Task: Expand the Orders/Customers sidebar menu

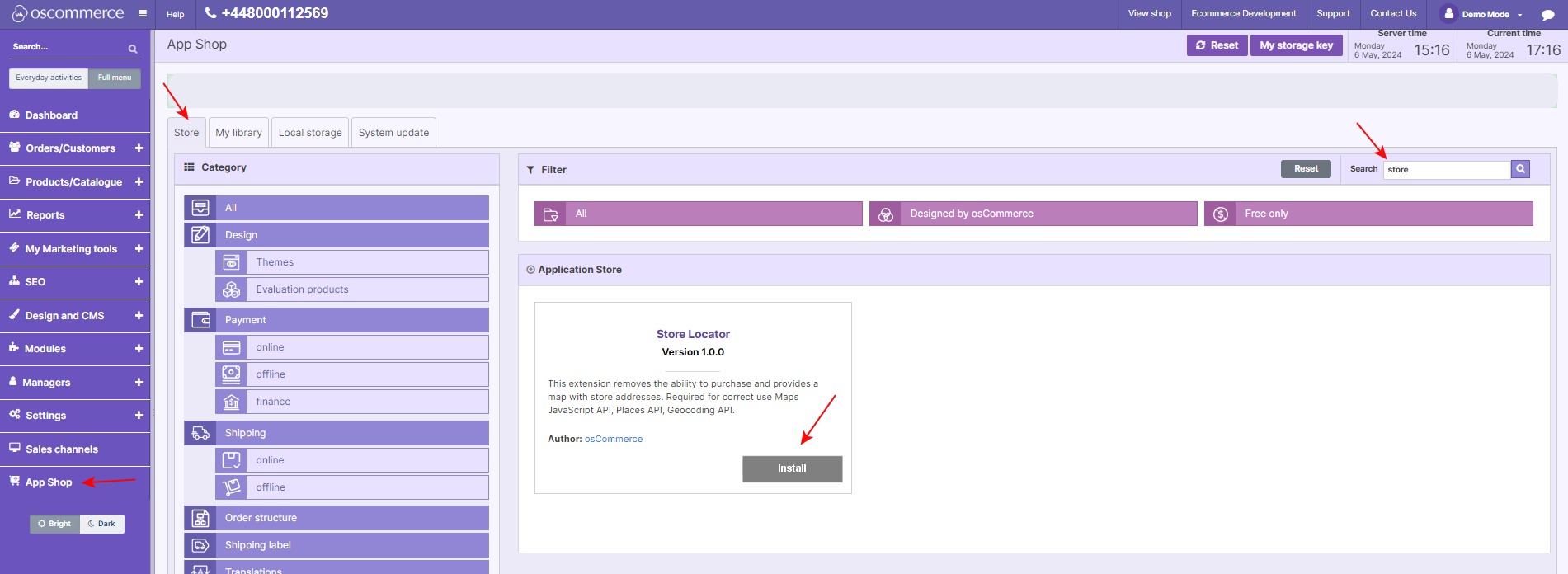Action: point(139,148)
